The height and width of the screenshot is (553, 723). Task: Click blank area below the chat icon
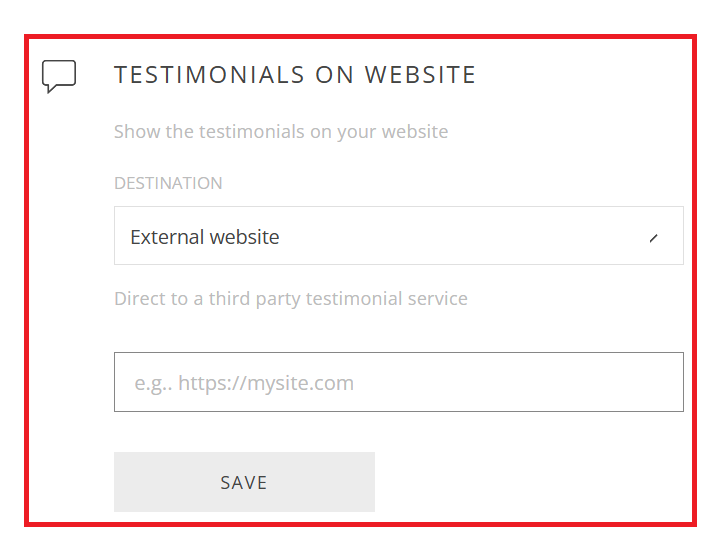click(59, 277)
